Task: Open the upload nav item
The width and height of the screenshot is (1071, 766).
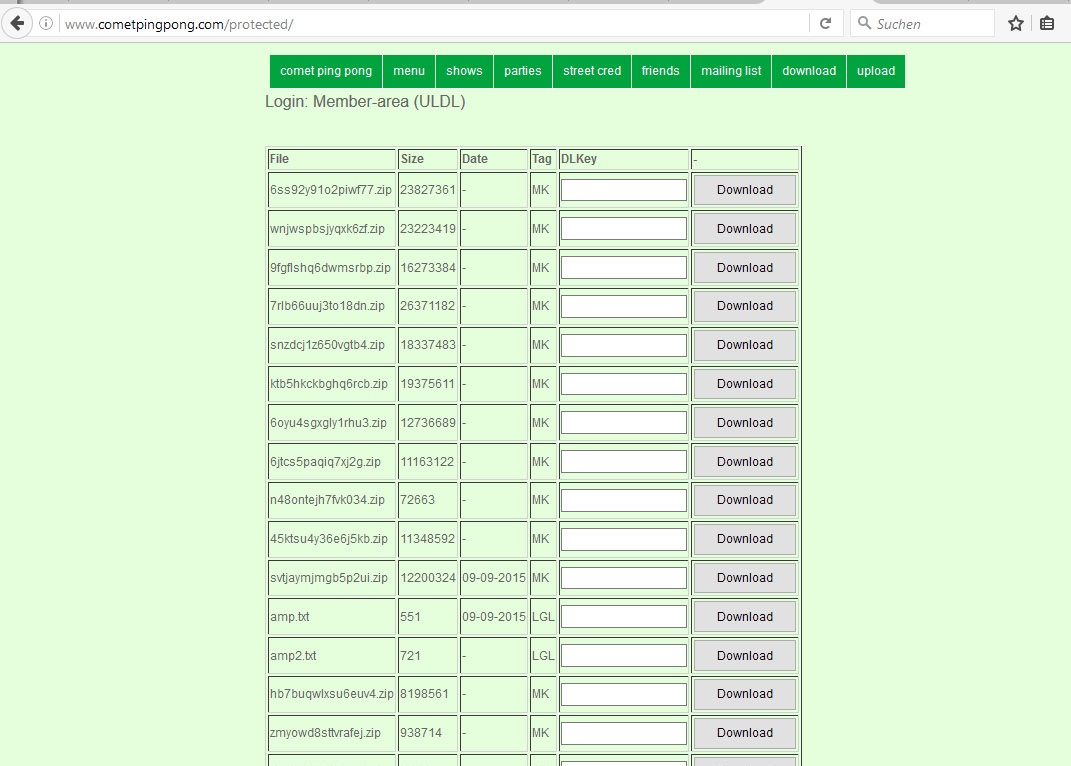Action: [x=876, y=71]
